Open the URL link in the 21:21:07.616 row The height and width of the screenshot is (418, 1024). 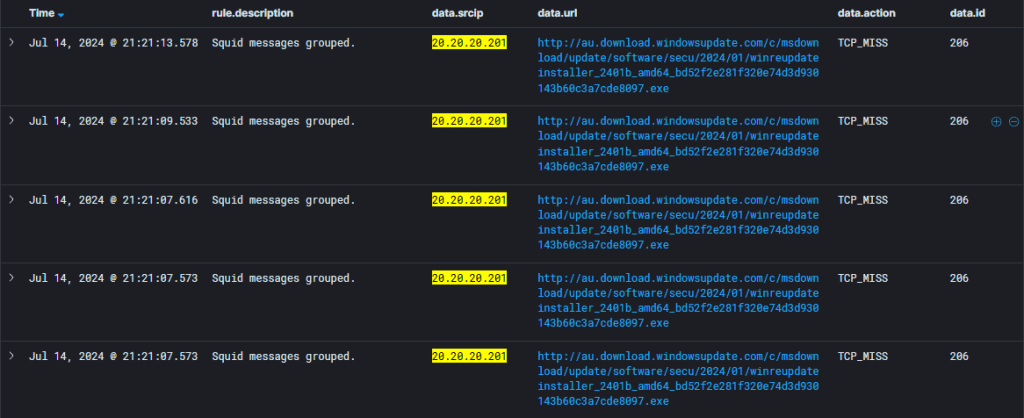678,223
